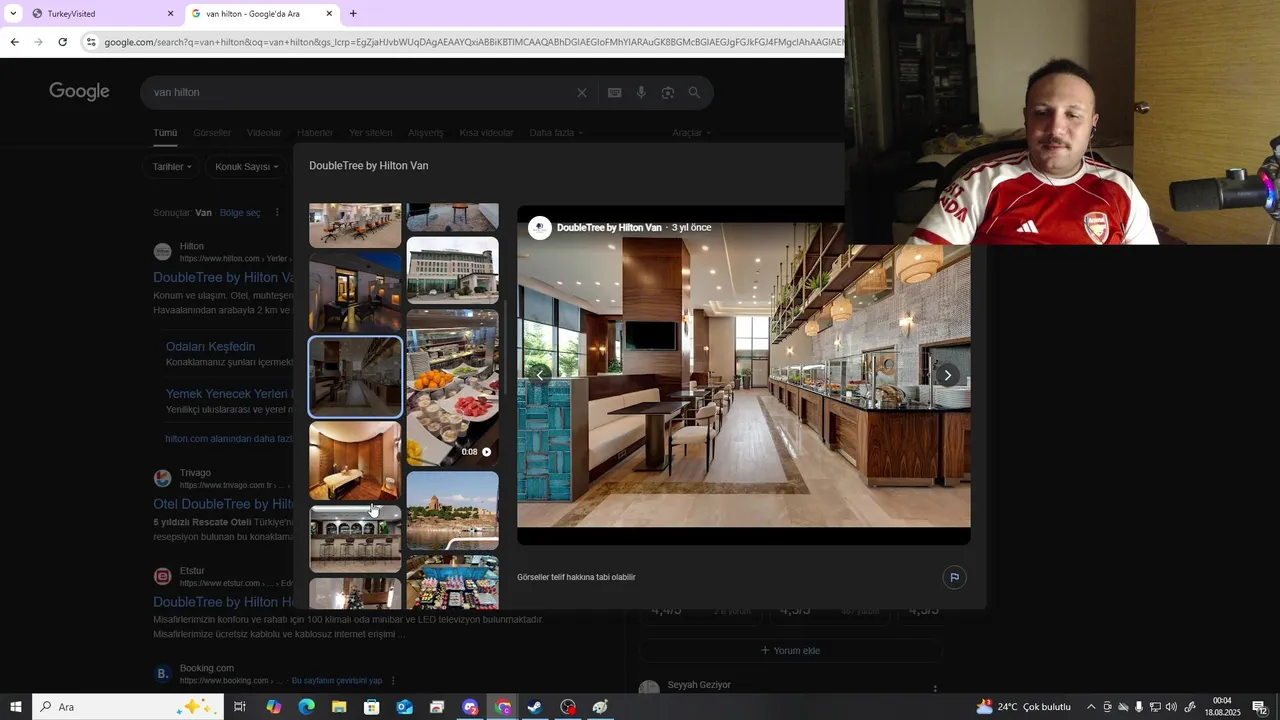Select the Akdamar island lake thumbnail
This screenshot has height=720, width=1280.
[452, 511]
